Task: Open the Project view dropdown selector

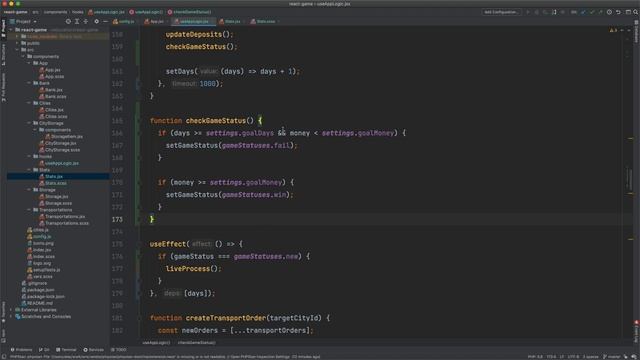Action: tap(24, 21)
